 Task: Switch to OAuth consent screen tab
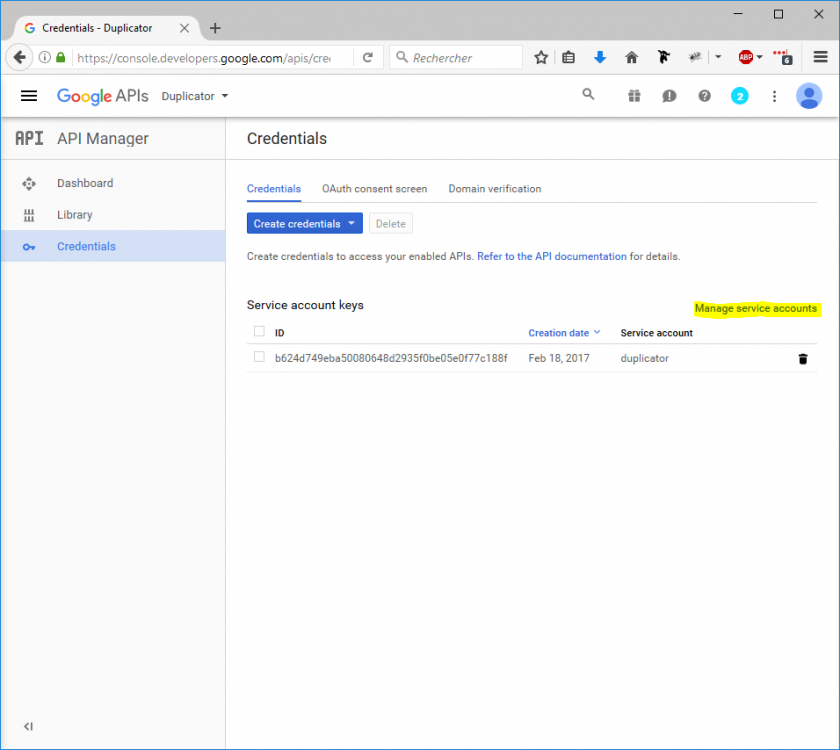click(x=374, y=188)
